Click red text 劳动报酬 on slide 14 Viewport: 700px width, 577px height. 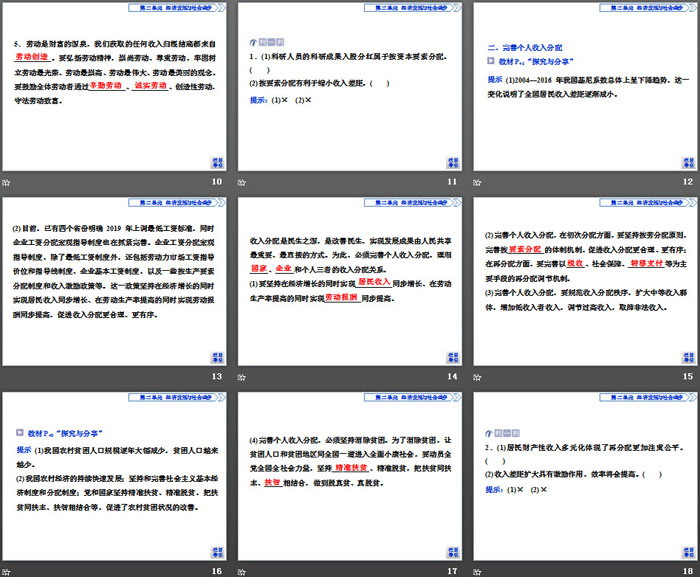pos(341,297)
